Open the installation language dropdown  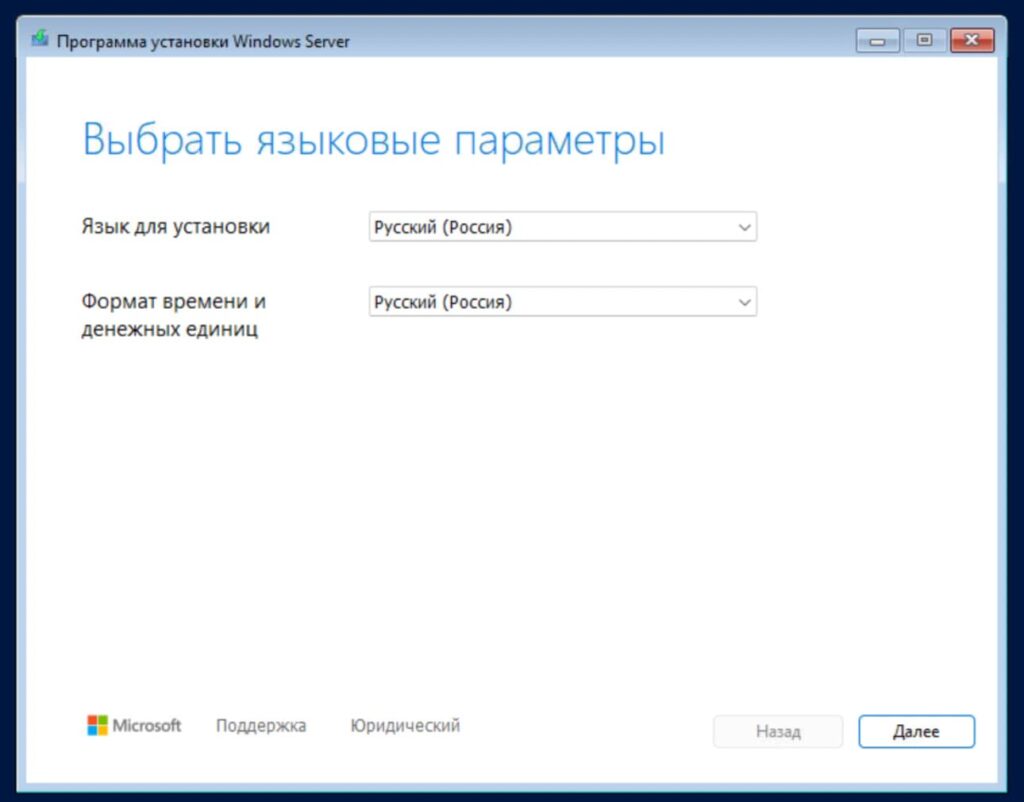[562, 227]
